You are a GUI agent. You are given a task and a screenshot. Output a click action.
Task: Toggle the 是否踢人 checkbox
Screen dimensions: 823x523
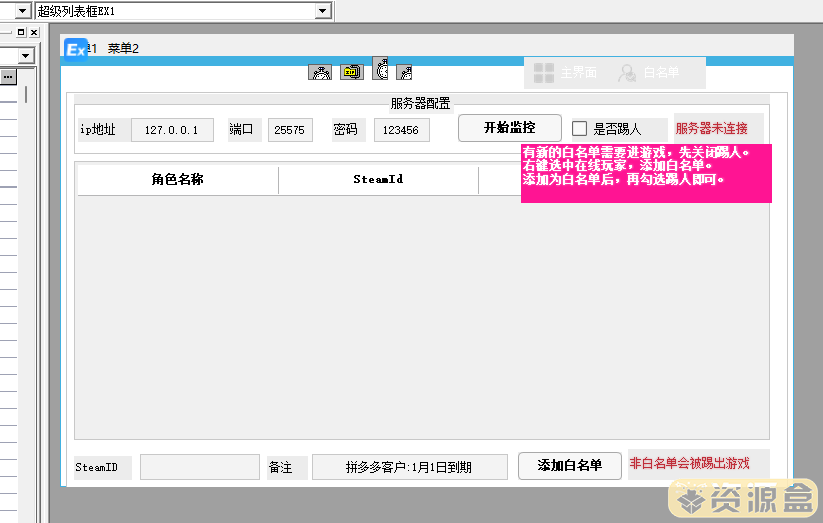pos(579,128)
